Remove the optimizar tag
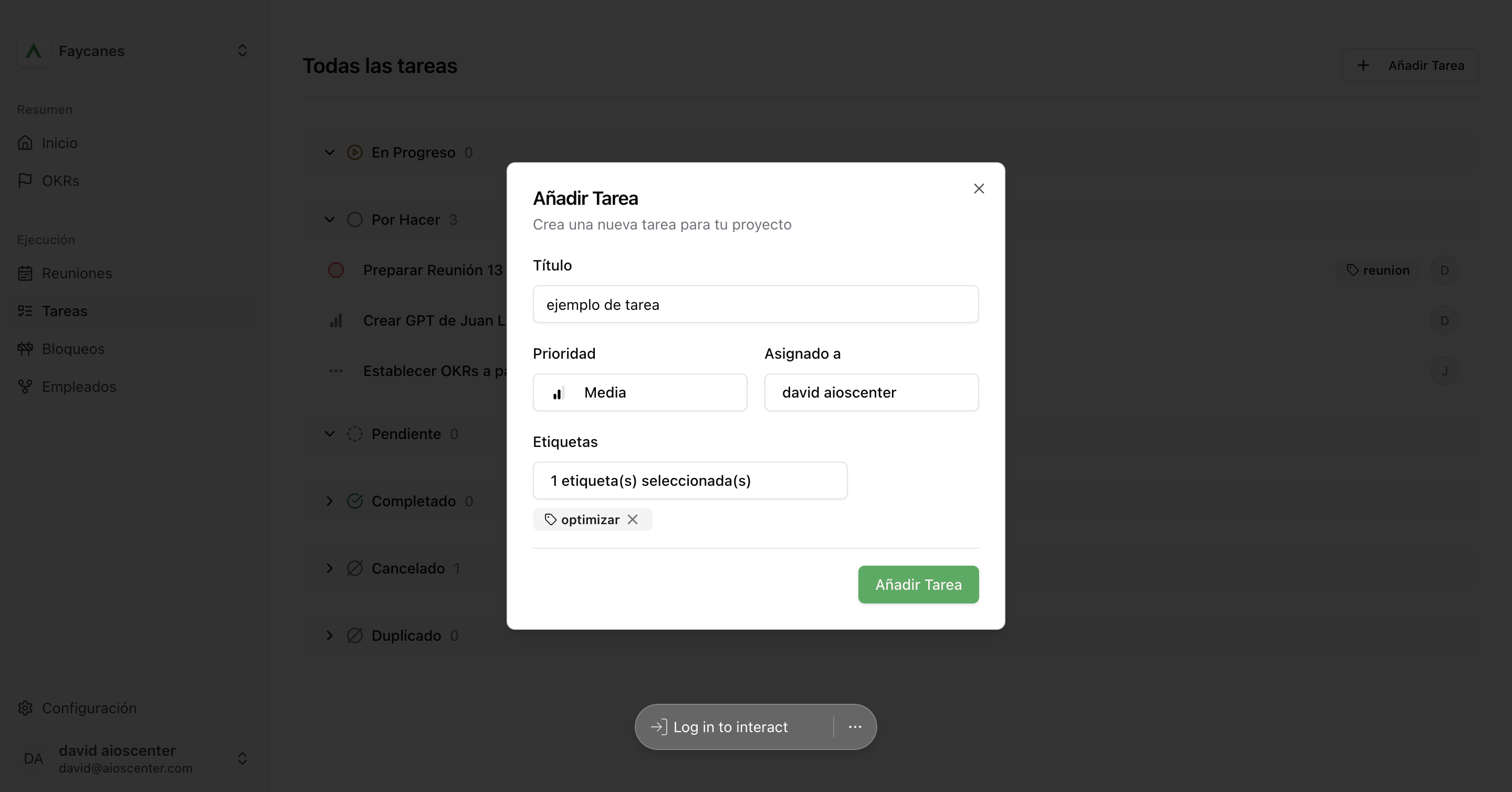 (632, 519)
